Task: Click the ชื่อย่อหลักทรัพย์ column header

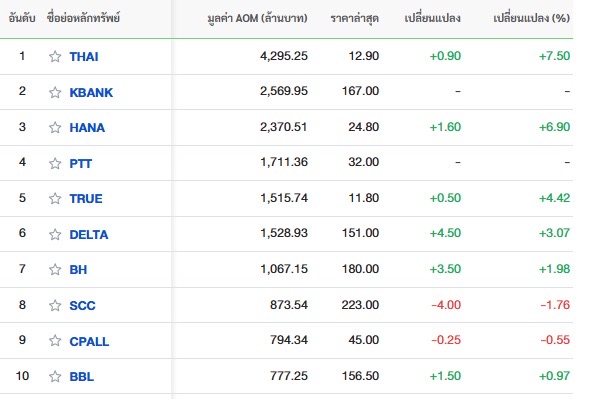Action: (x=83, y=18)
